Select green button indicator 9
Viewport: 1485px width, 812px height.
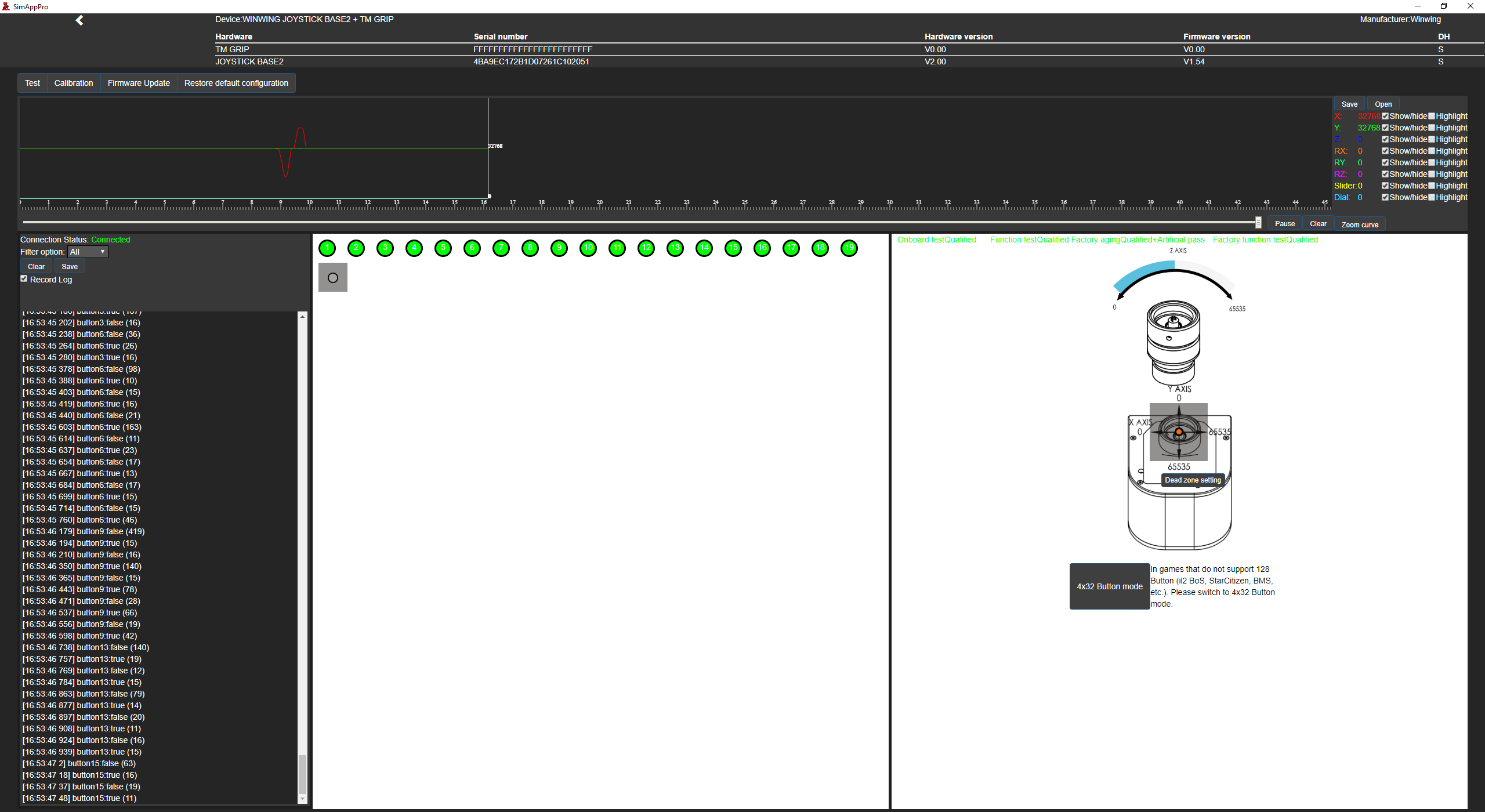point(559,248)
